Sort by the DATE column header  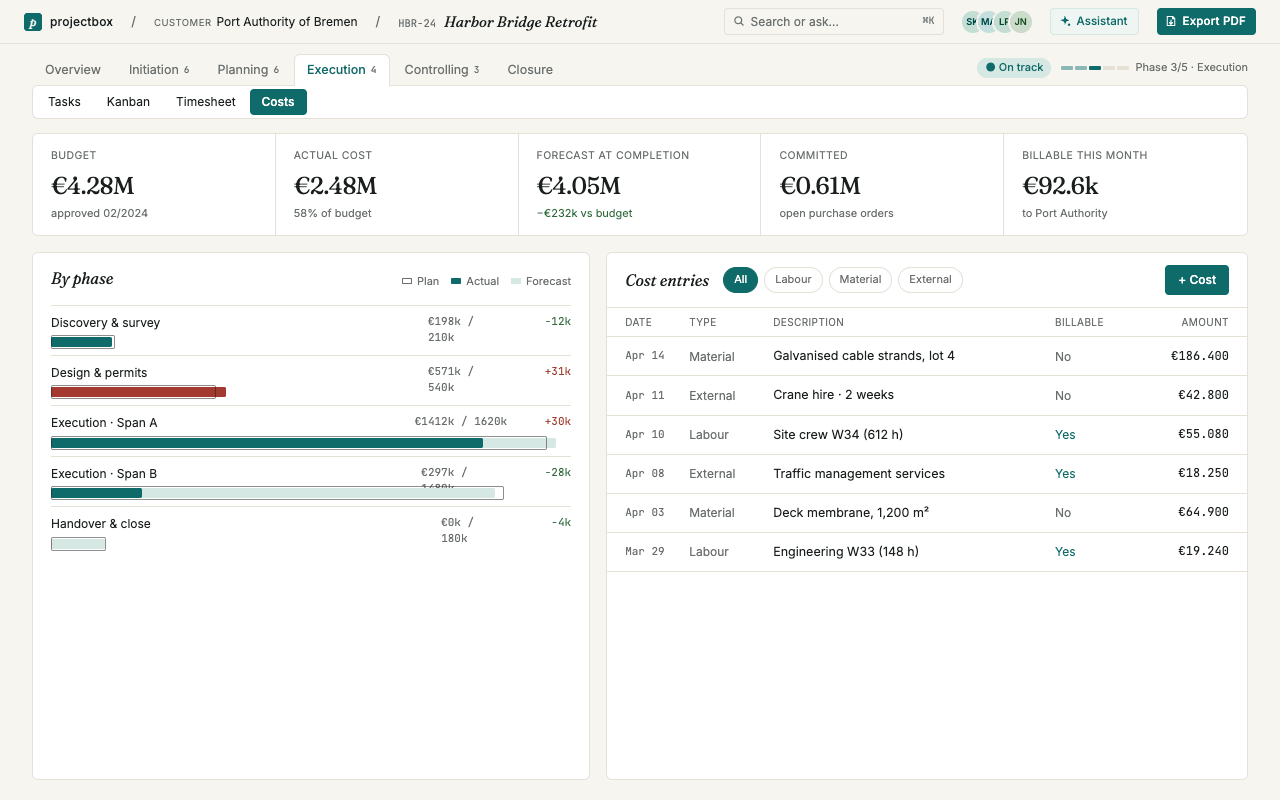coord(638,322)
